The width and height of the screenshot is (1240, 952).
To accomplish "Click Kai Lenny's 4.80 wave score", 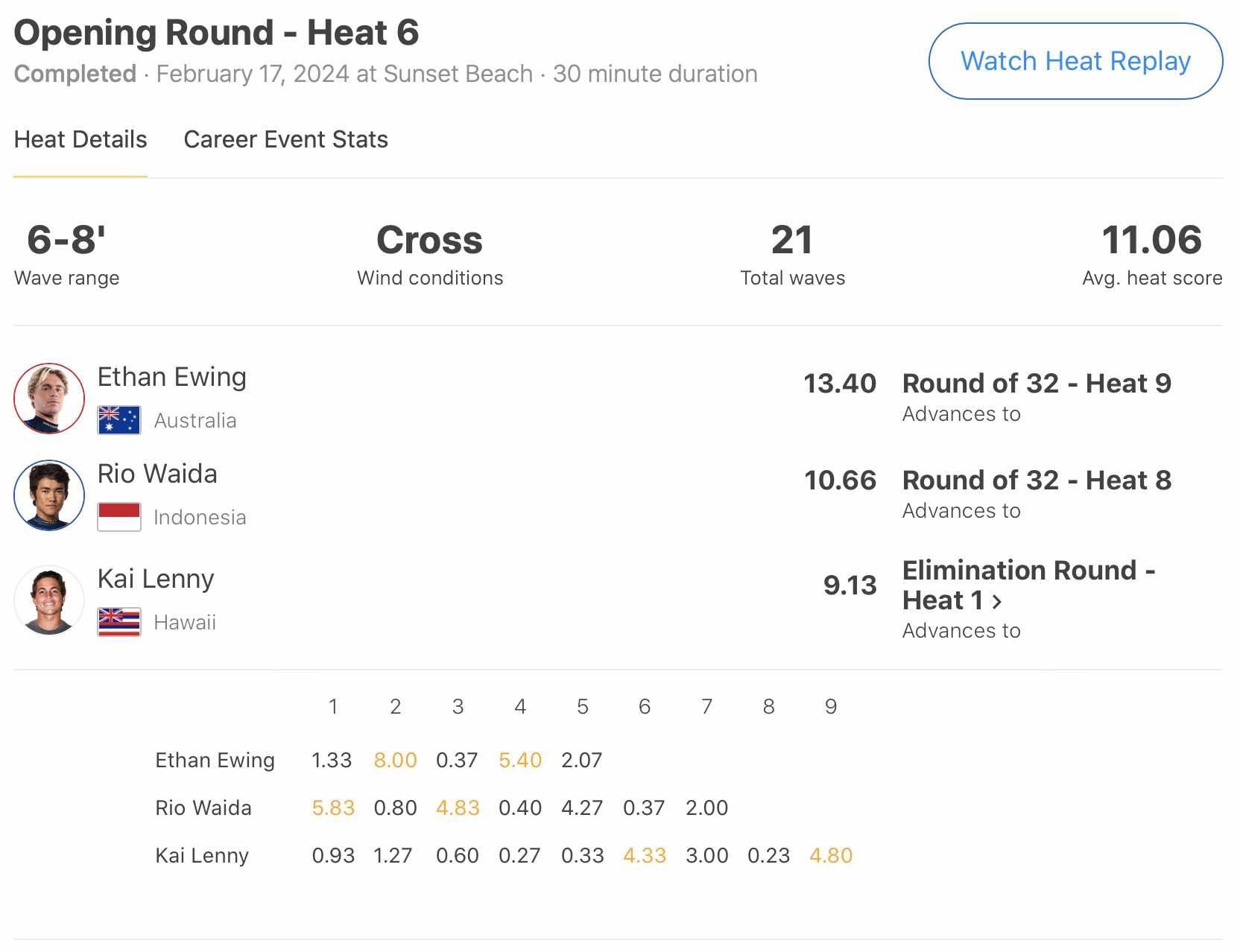I will point(831,855).
